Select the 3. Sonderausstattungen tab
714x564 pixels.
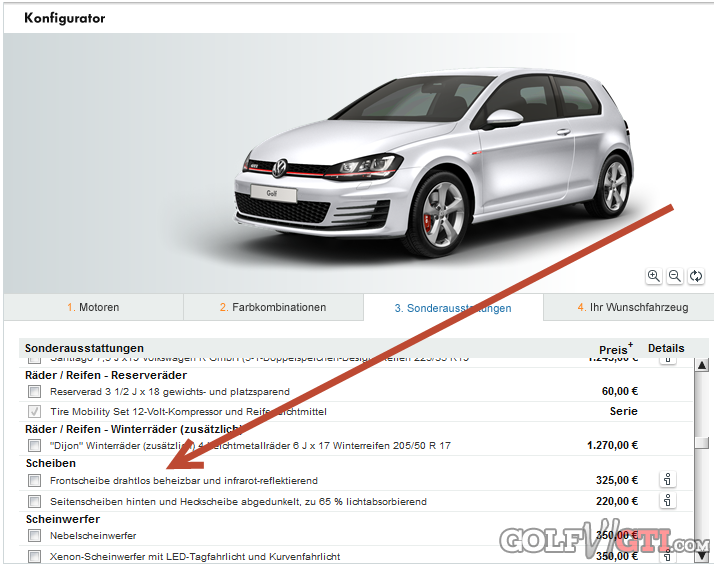click(x=453, y=308)
